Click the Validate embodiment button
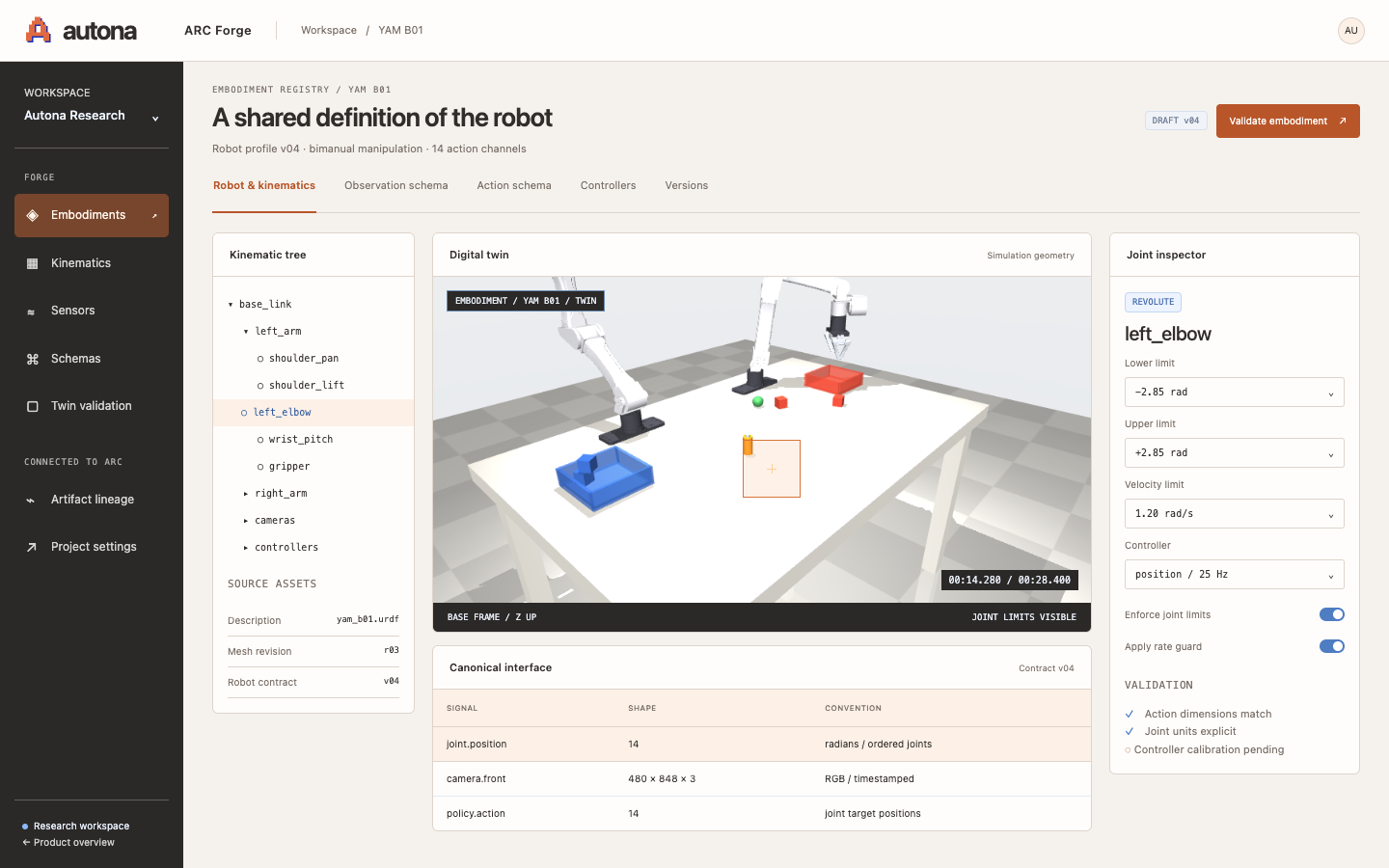Screen dimensions: 1389x868 coord(1288,121)
